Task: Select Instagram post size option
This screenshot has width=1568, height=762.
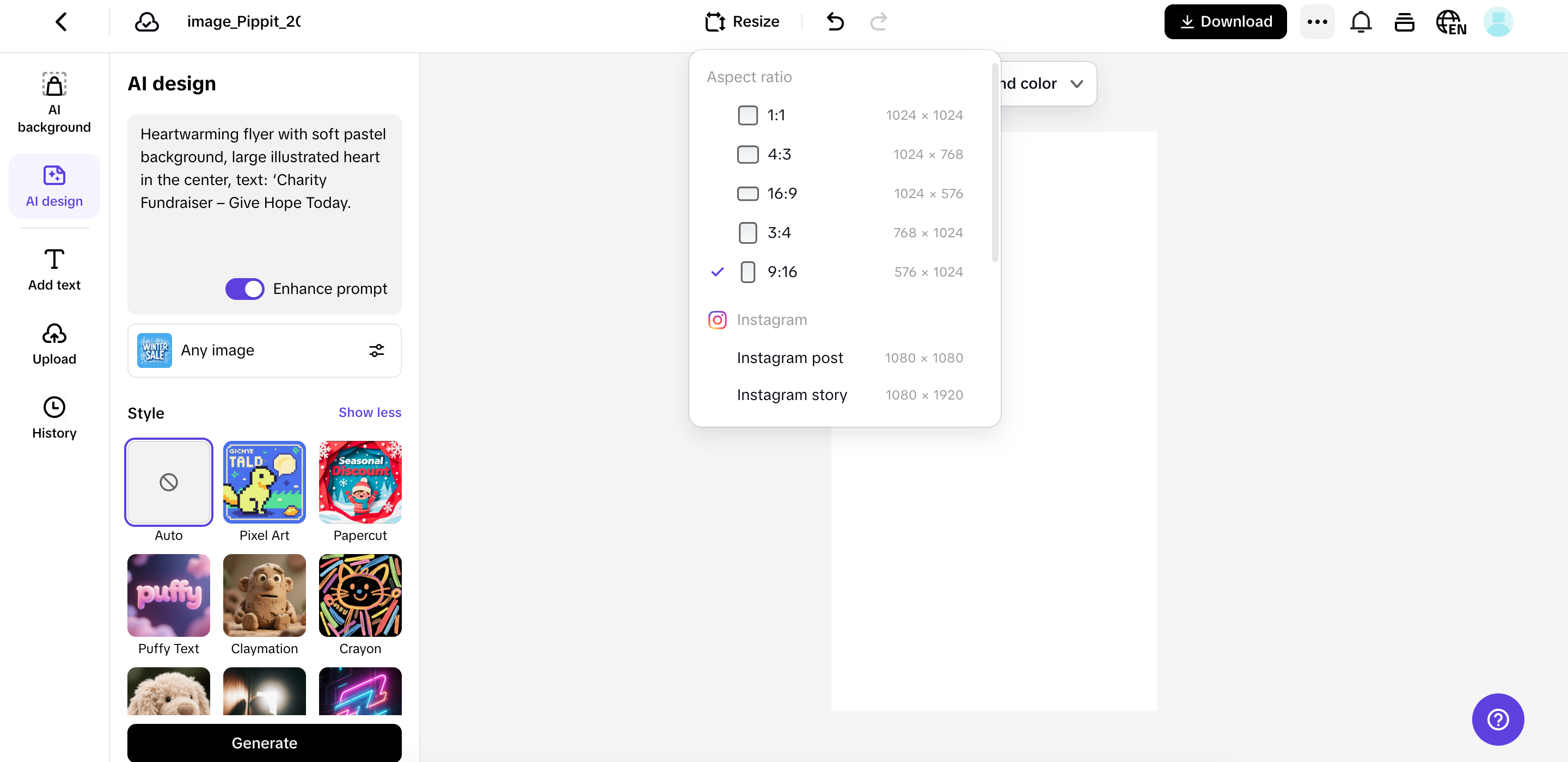Action: click(789, 358)
